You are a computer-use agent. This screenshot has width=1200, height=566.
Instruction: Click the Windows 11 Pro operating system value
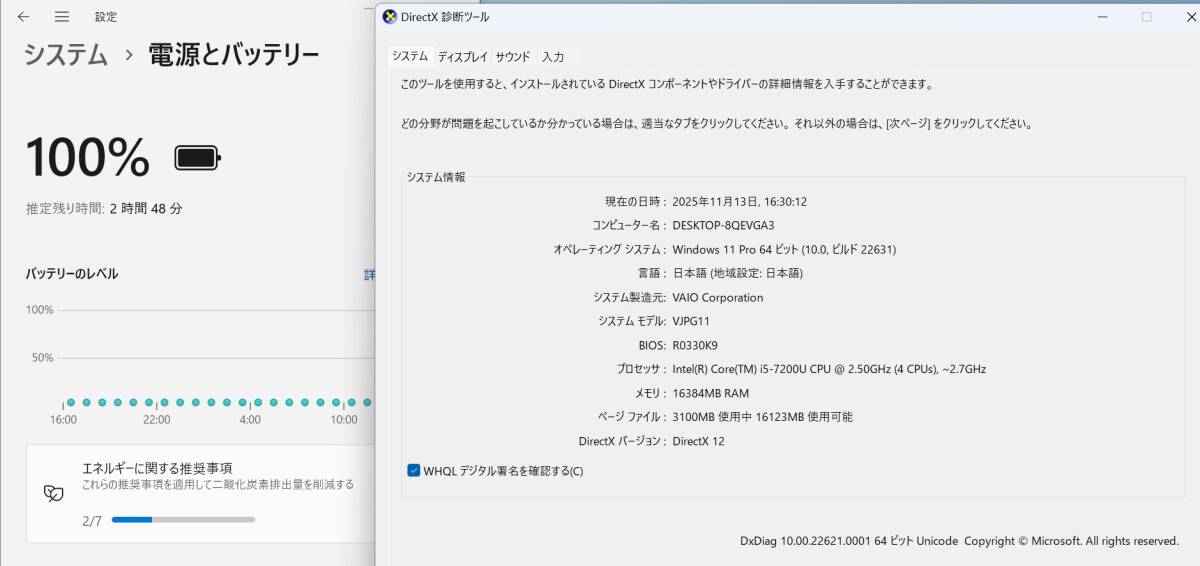coord(784,249)
